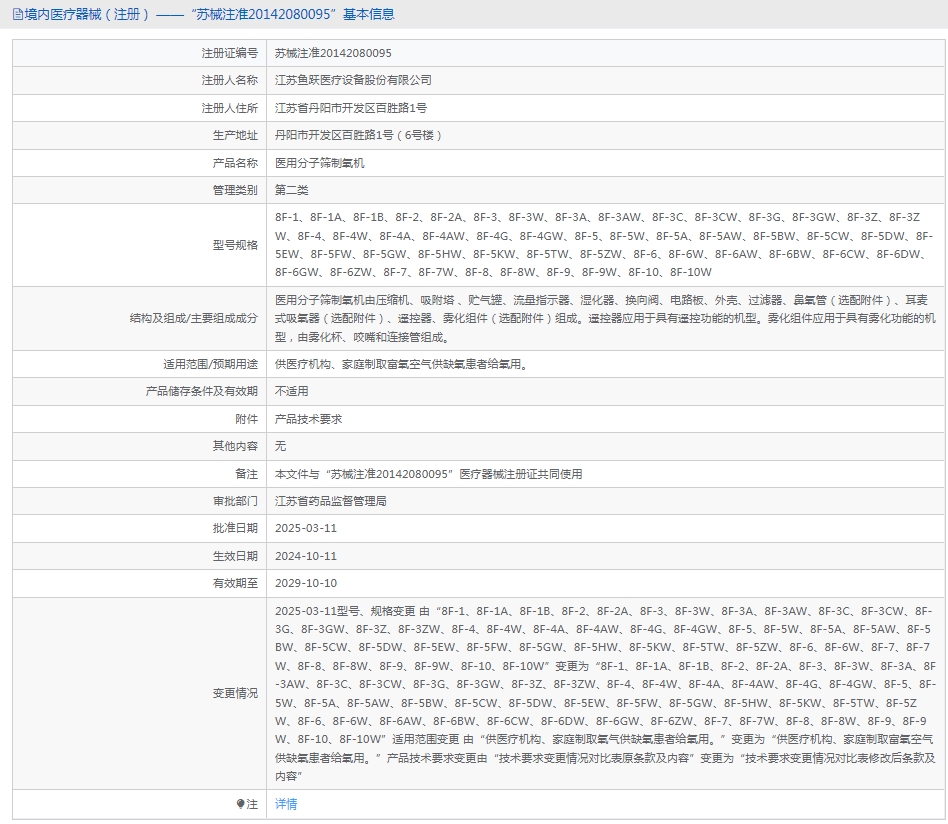Click the 批准日期 label
This screenshot has height=824, width=948.
[235, 528]
